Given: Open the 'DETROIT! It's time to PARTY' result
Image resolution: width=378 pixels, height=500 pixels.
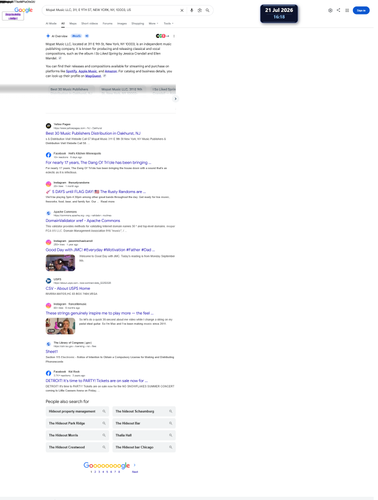Looking at the screenshot, I should [x=97, y=381].
